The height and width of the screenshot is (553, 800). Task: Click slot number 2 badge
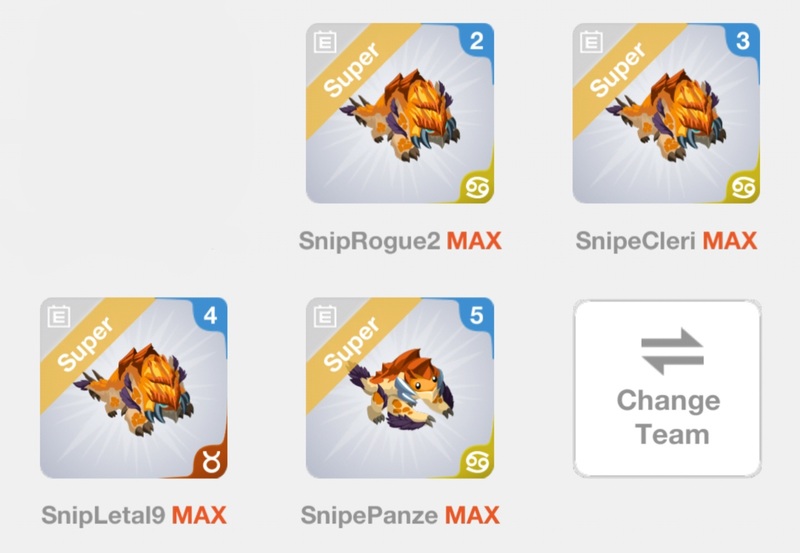pos(477,41)
